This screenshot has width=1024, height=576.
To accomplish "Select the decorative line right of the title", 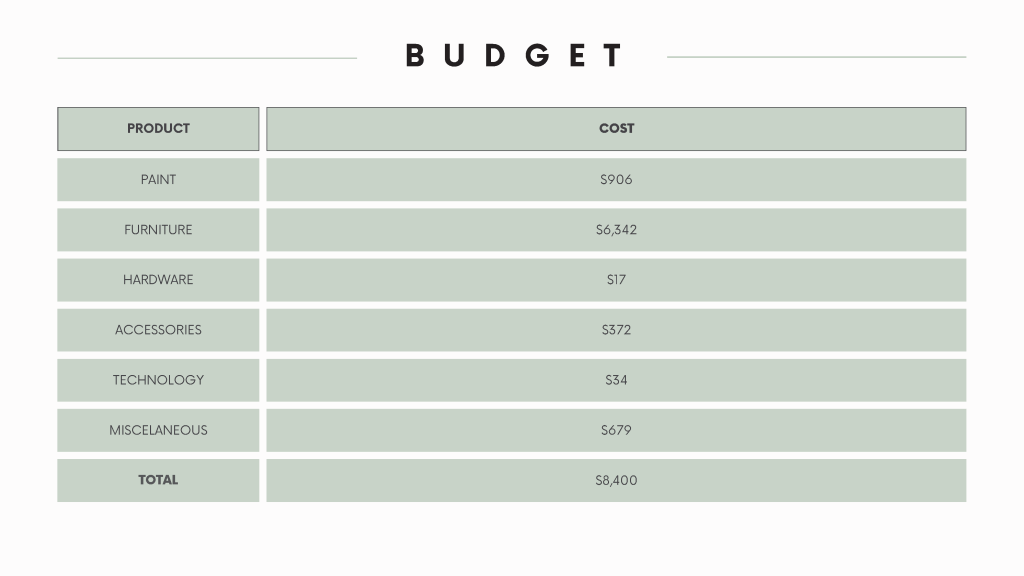I will [x=816, y=57].
